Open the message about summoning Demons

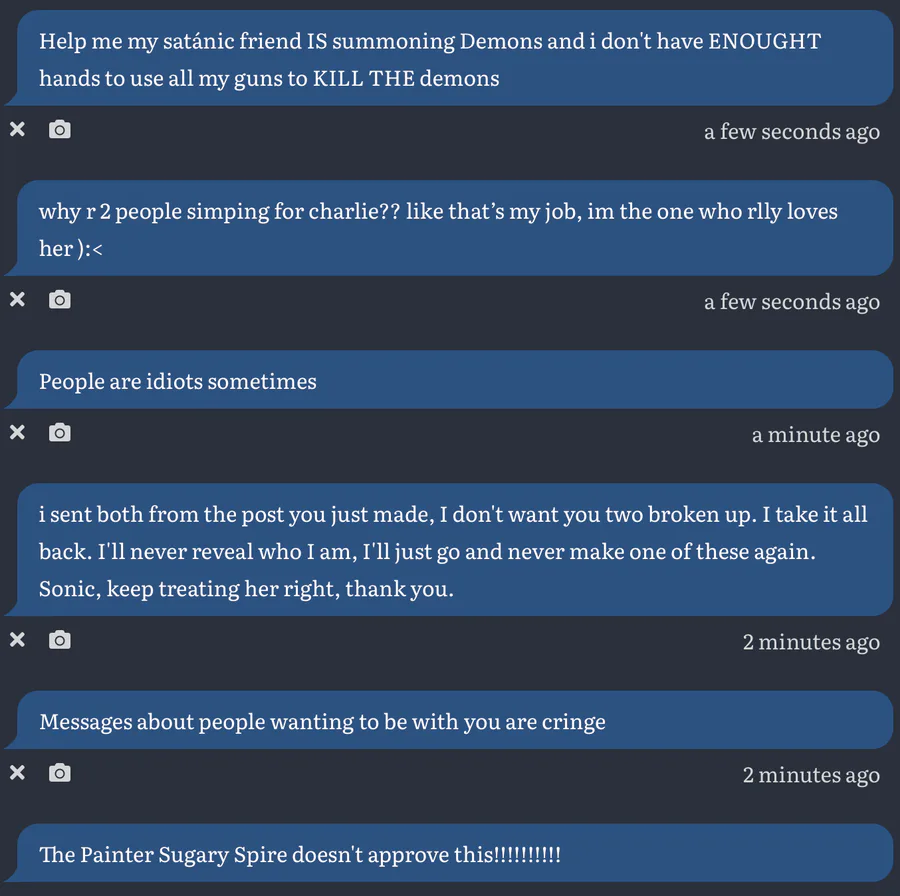pyautogui.click(x=450, y=59)
